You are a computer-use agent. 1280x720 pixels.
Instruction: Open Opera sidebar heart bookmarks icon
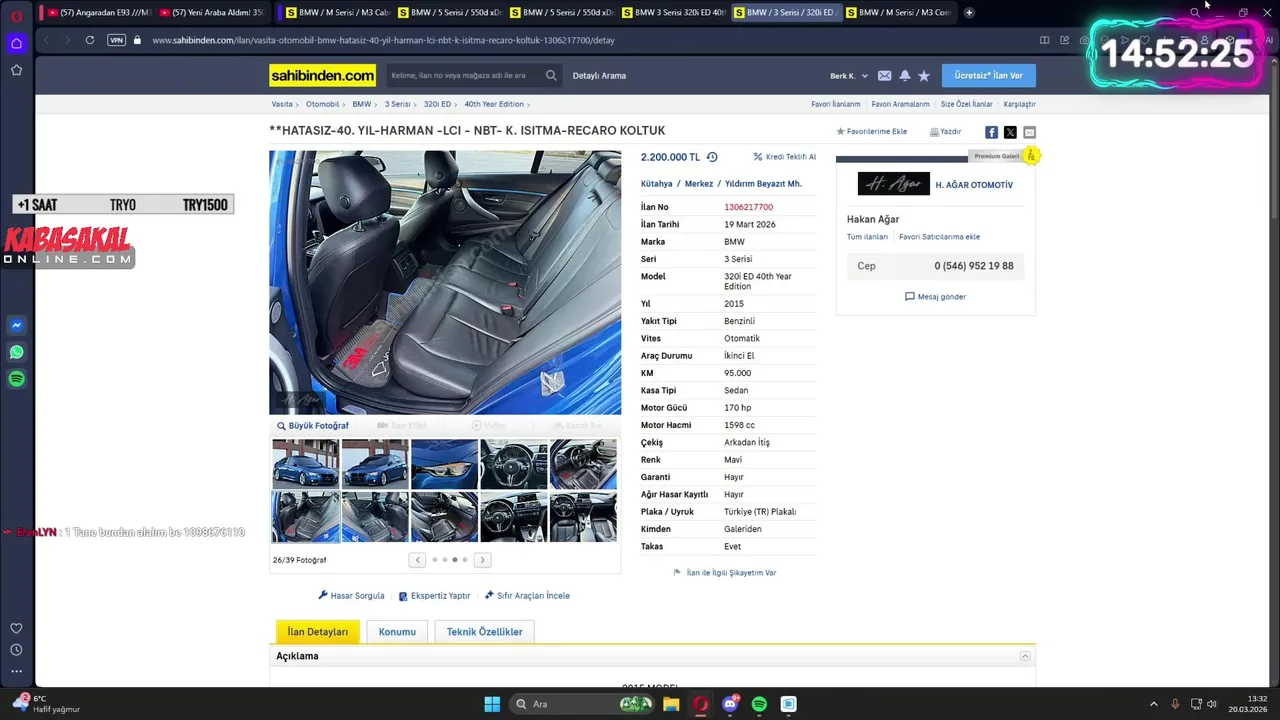[x=16, y=628]
